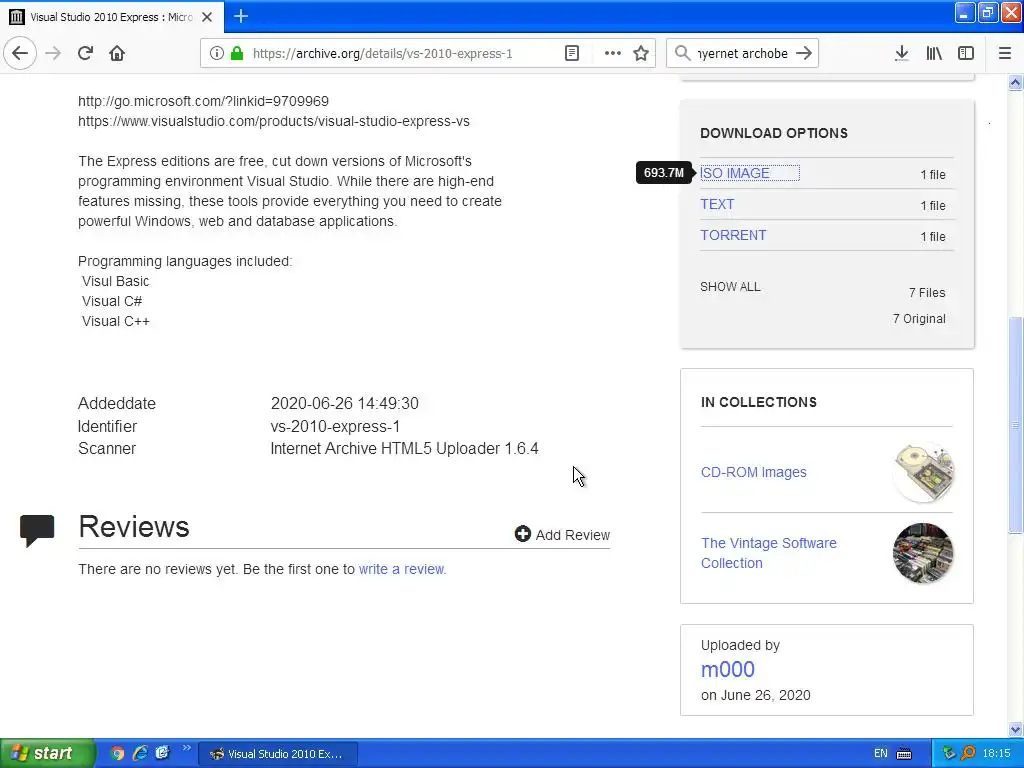This screenshot has width=1024, height=768.
Task: Click the green tray icon left of the magnifier
Action: click(949, 753)
